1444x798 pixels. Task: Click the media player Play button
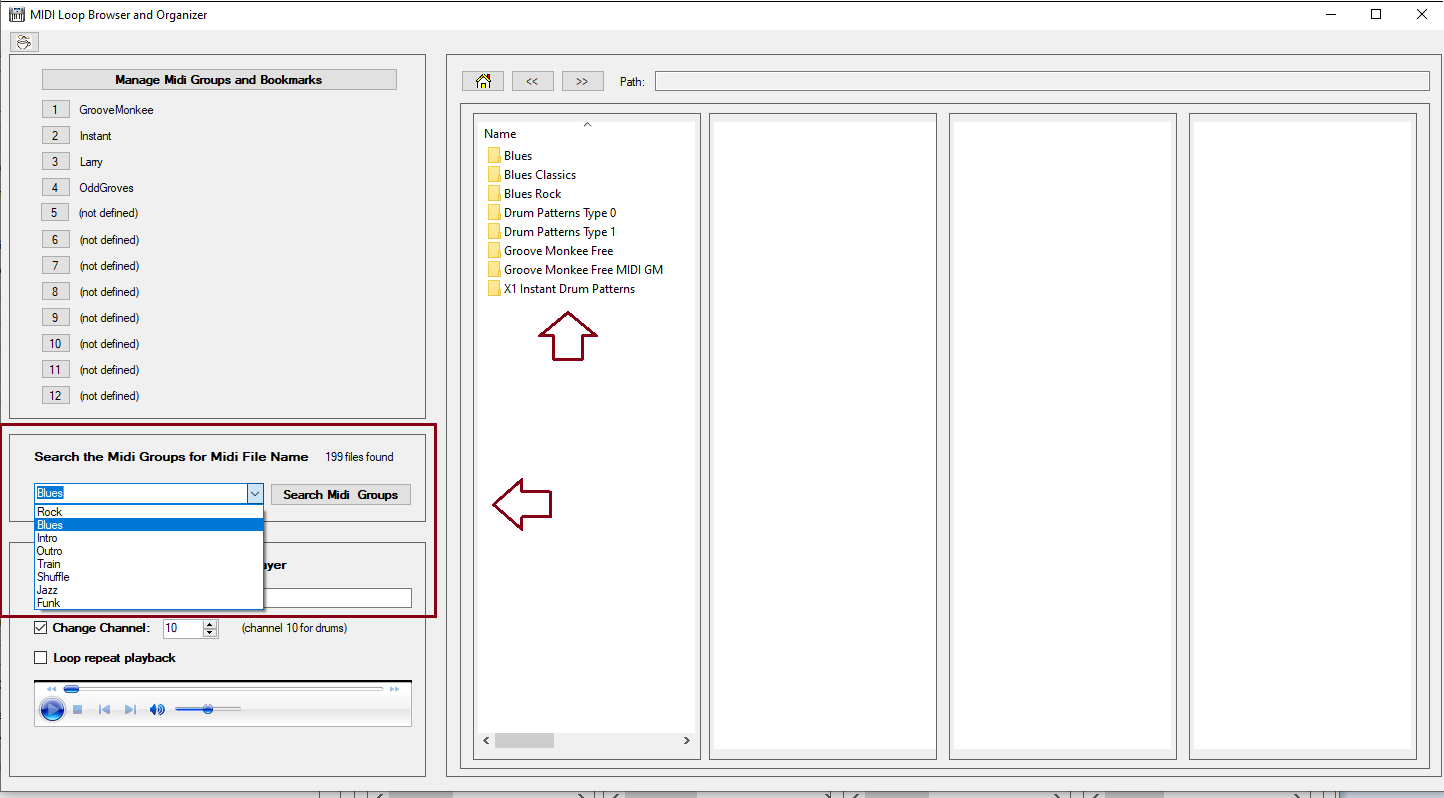click(52, 710)
